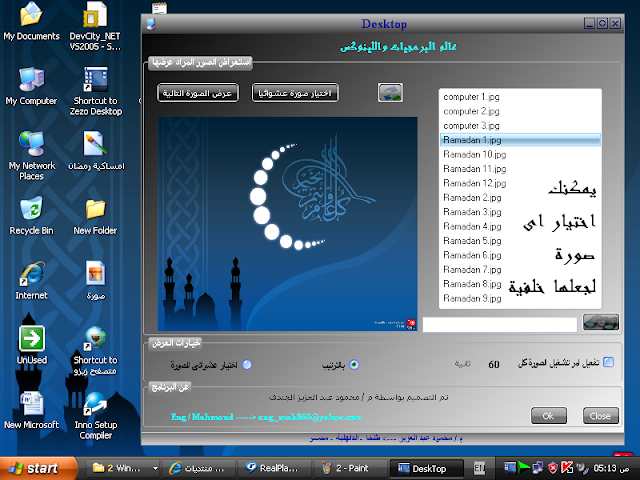
Task: Open the EN language bar indicator
Action: click(479, 468)
